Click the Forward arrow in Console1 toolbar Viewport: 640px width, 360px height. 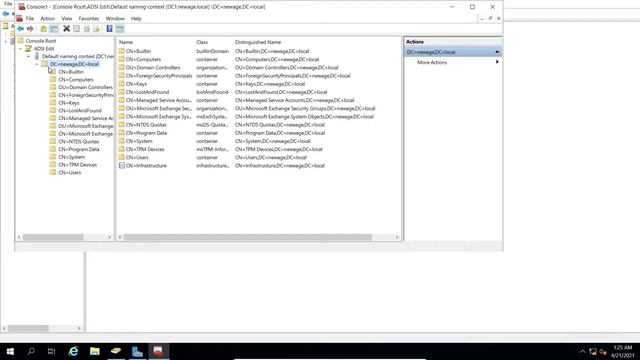(30, 29)
